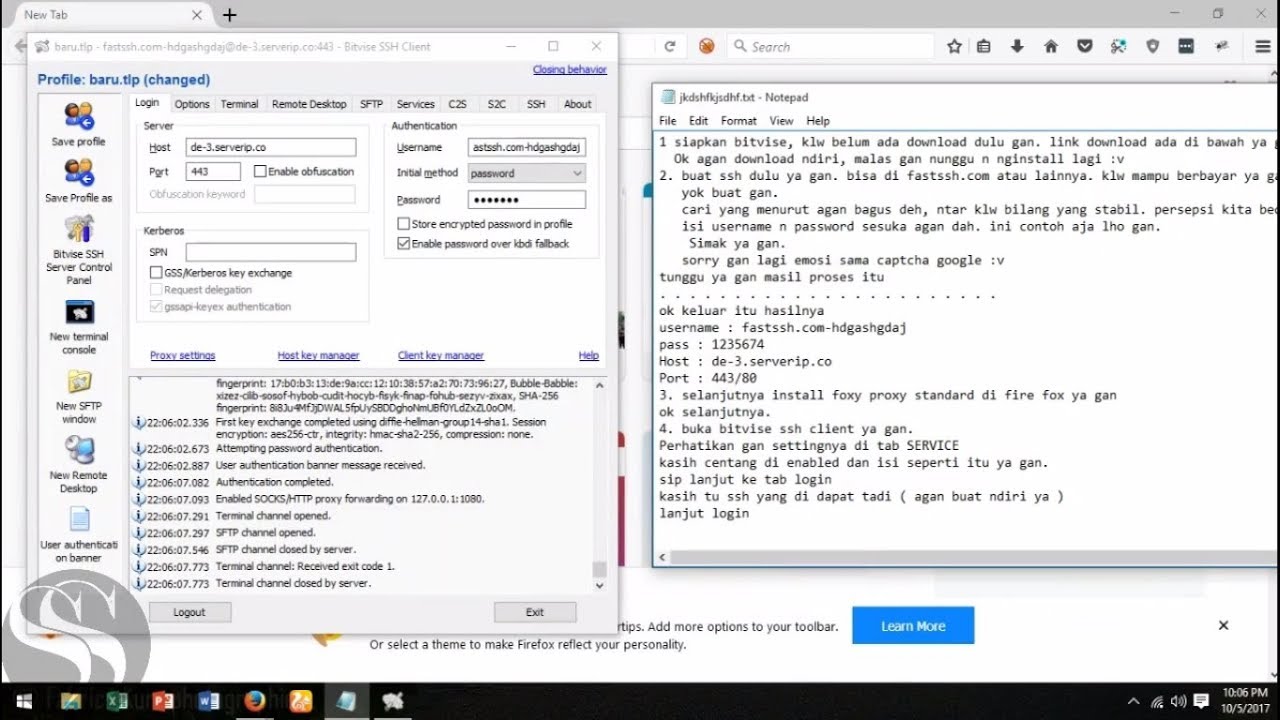Click in the Password field
Screen dimensions: 1280x720
tap(527, 199)
